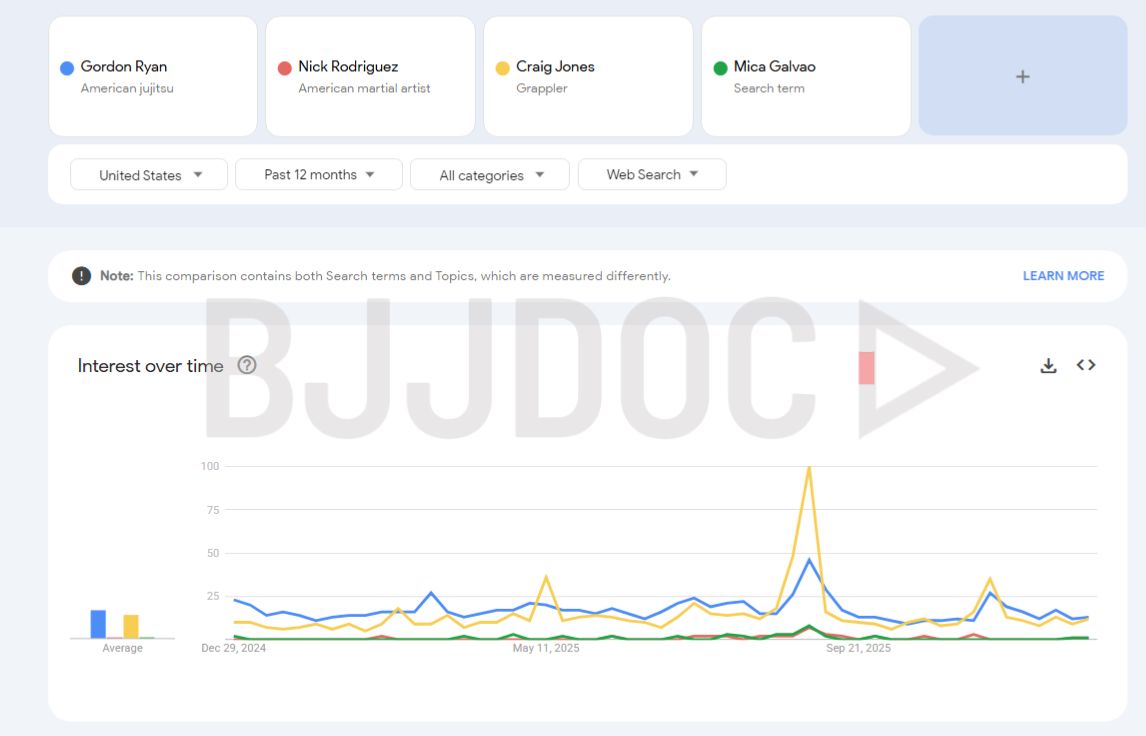The height and width of the screenshot is (736, 1146).
Task: Click the blue average bar
Action: [x=98, y=624]
